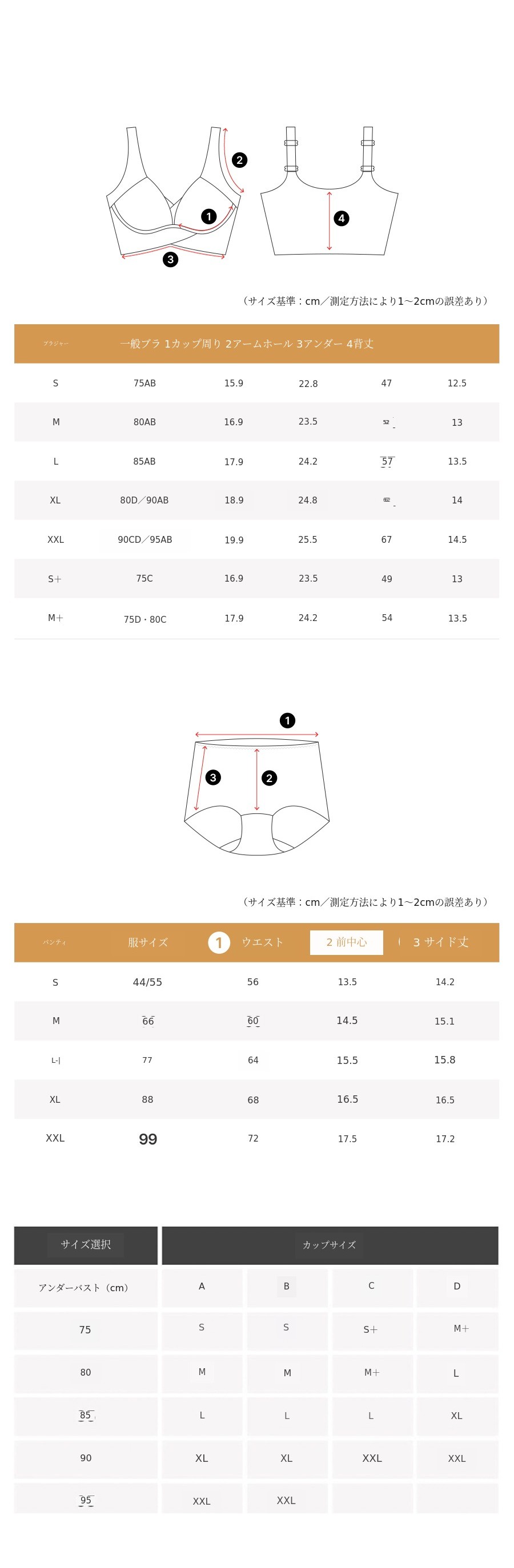Select the 3 サイド丈 column header
This screenshot has width=514, height=1568.
pos(441,942)
